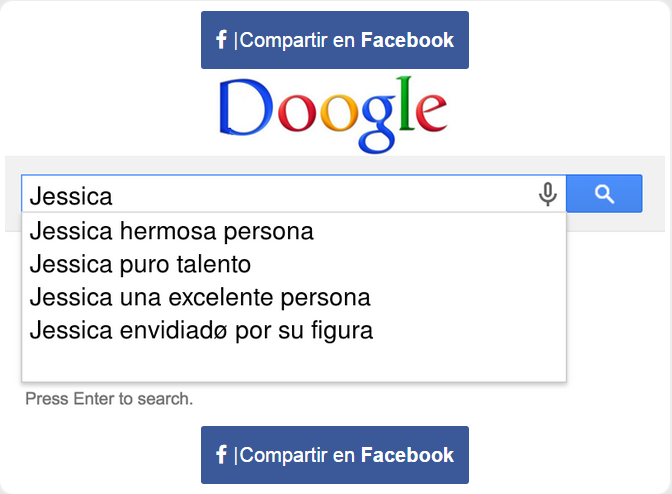The height and width of the screenshot is (494, 672).
Task: Click the Facebook f icon in bottom share button
Action: pyautogui.click(x=221, y=455)
